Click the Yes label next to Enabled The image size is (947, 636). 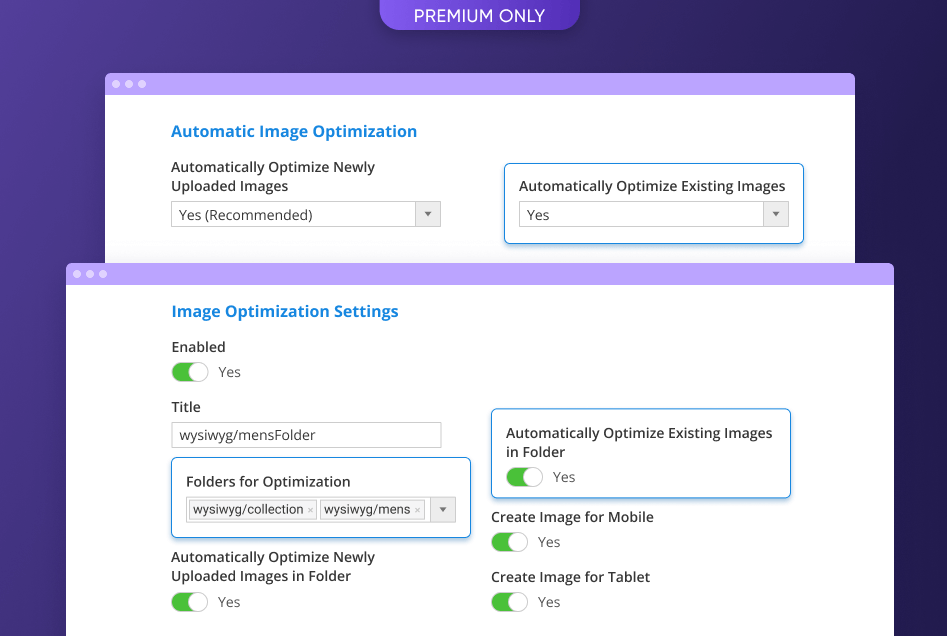coord(229,372)
